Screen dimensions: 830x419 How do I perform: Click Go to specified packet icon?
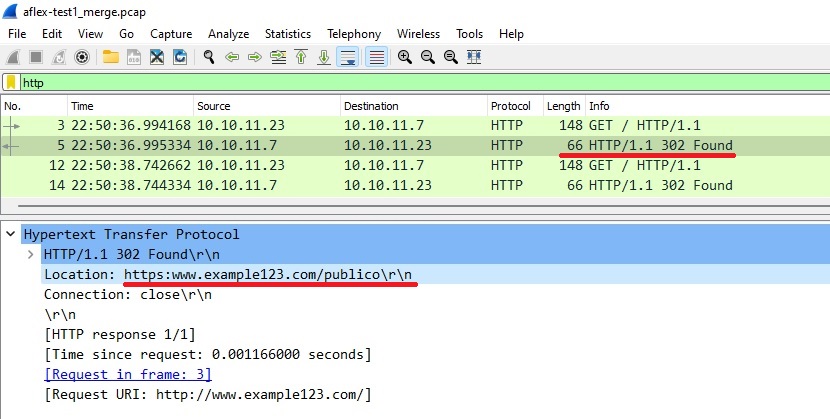pyautogui.click(x=278, y=57)
